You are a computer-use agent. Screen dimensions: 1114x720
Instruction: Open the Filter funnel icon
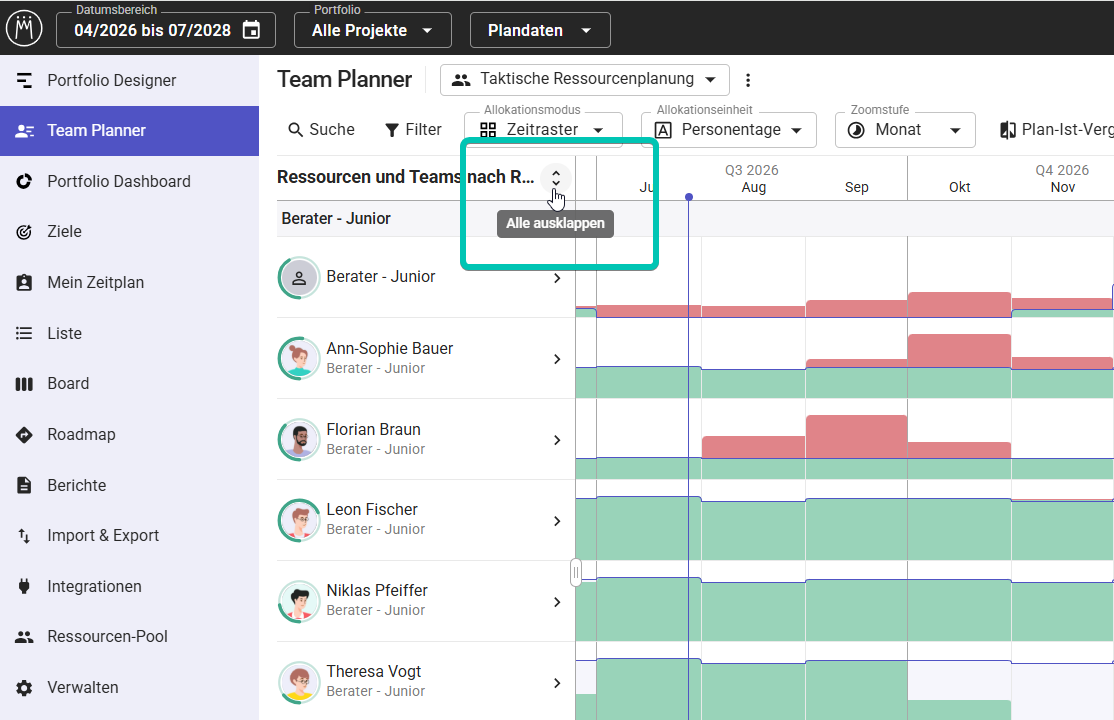tap(391, 130)
